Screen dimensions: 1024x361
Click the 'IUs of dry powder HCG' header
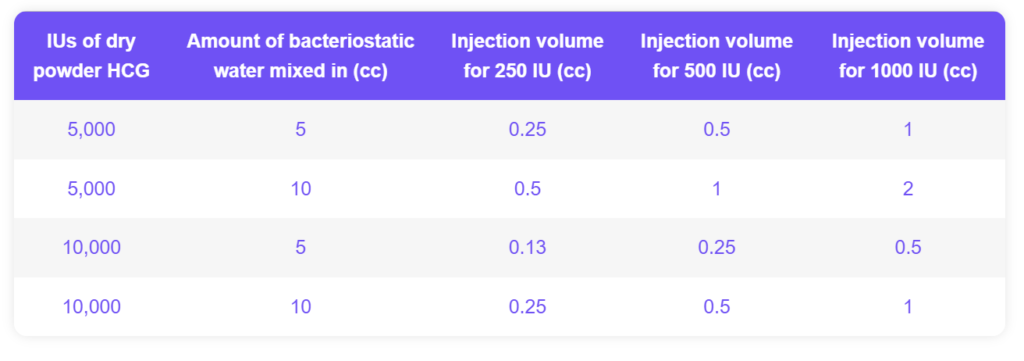pos(91,56)
